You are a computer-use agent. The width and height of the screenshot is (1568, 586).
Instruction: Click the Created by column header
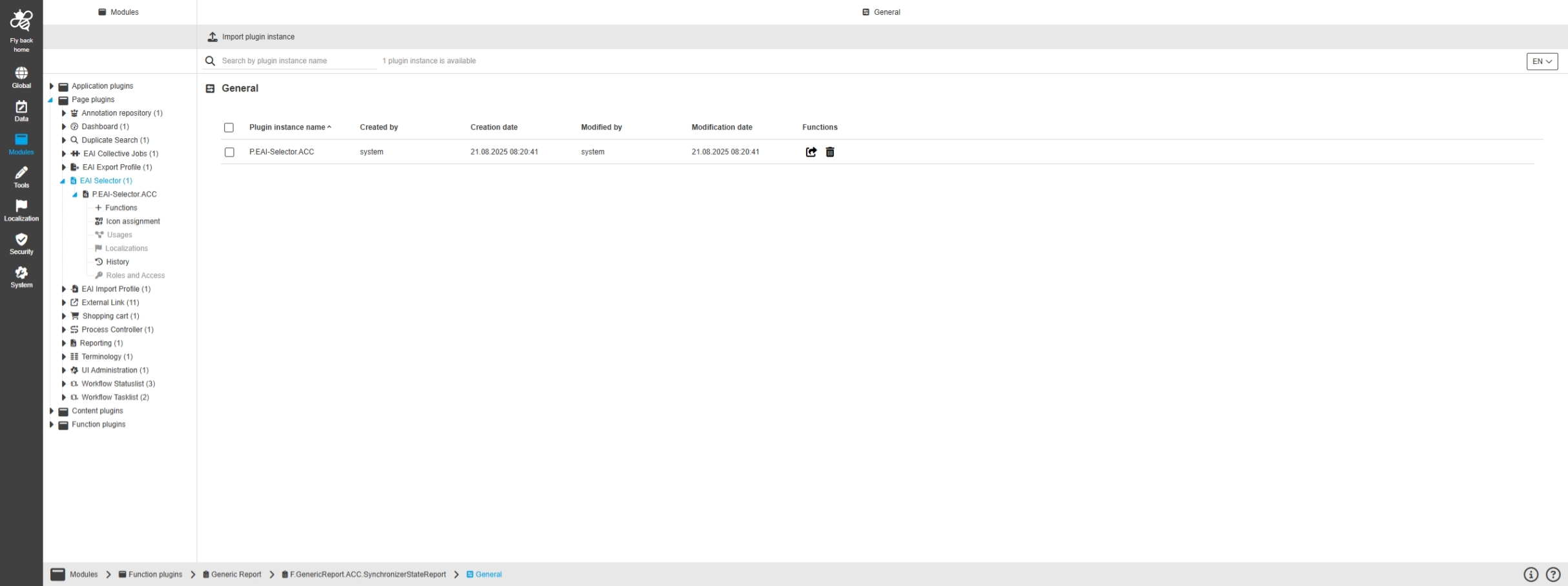click(x=379, y=127)
